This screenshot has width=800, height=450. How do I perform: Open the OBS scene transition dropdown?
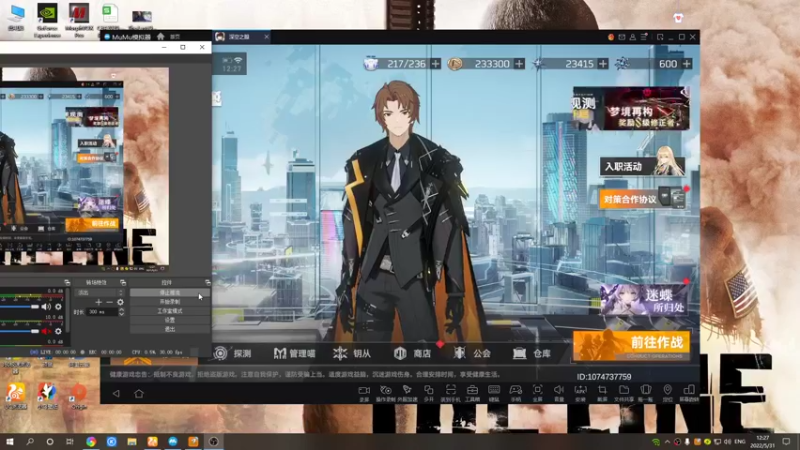pyautogui.click(x=99, y=293)
